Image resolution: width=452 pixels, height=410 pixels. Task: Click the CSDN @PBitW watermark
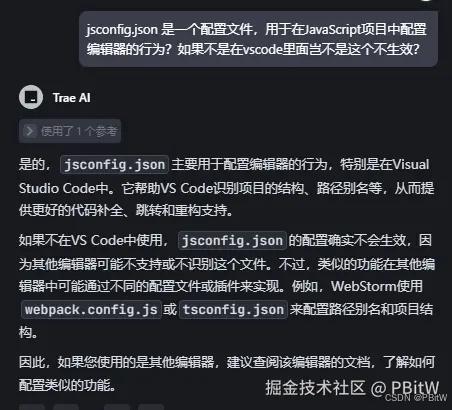(416, 398)
